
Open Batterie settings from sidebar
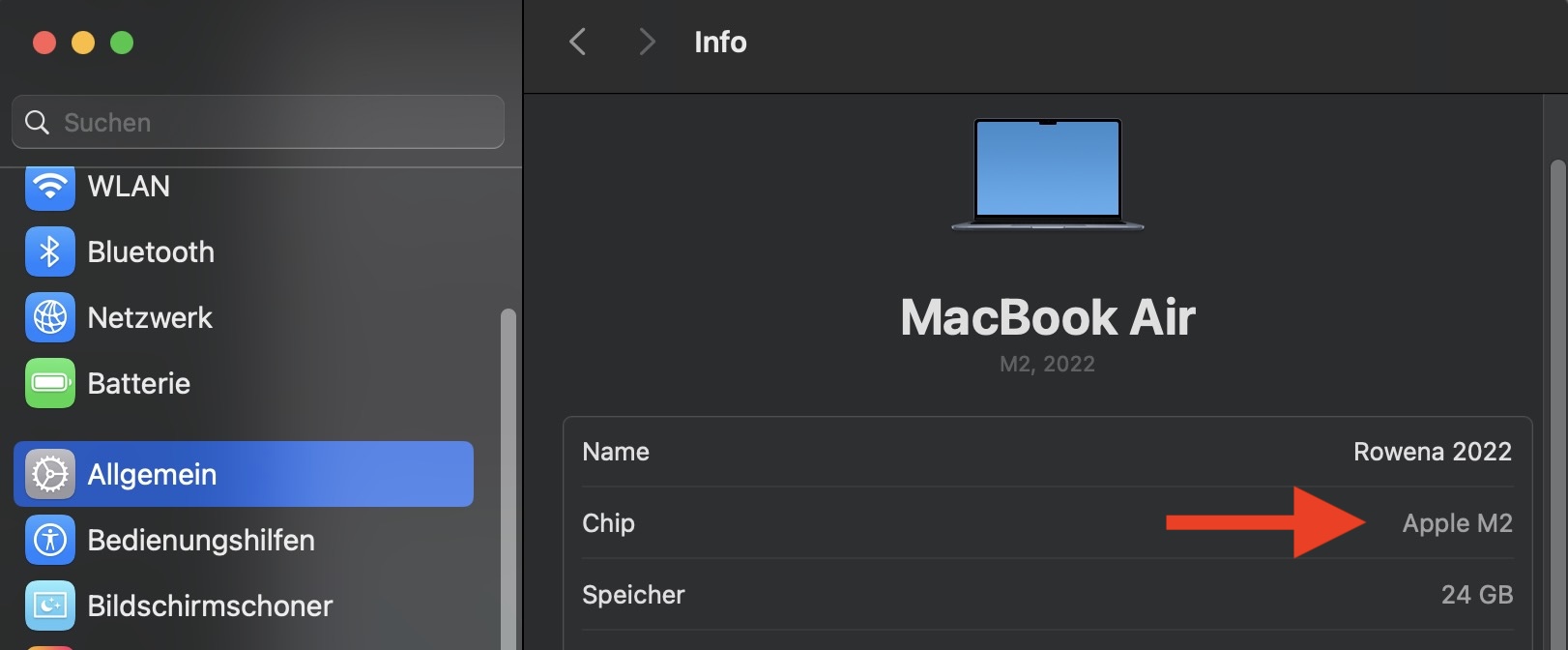click(x=138, y=383)
